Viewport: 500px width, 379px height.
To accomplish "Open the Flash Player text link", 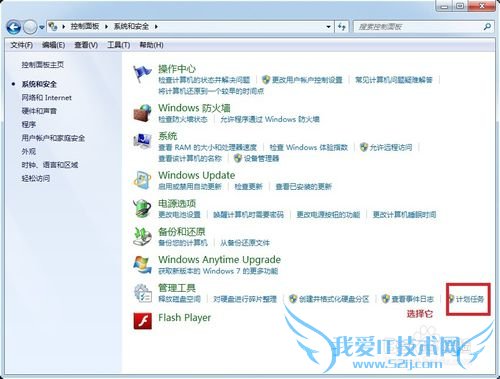I will (184, 318).
